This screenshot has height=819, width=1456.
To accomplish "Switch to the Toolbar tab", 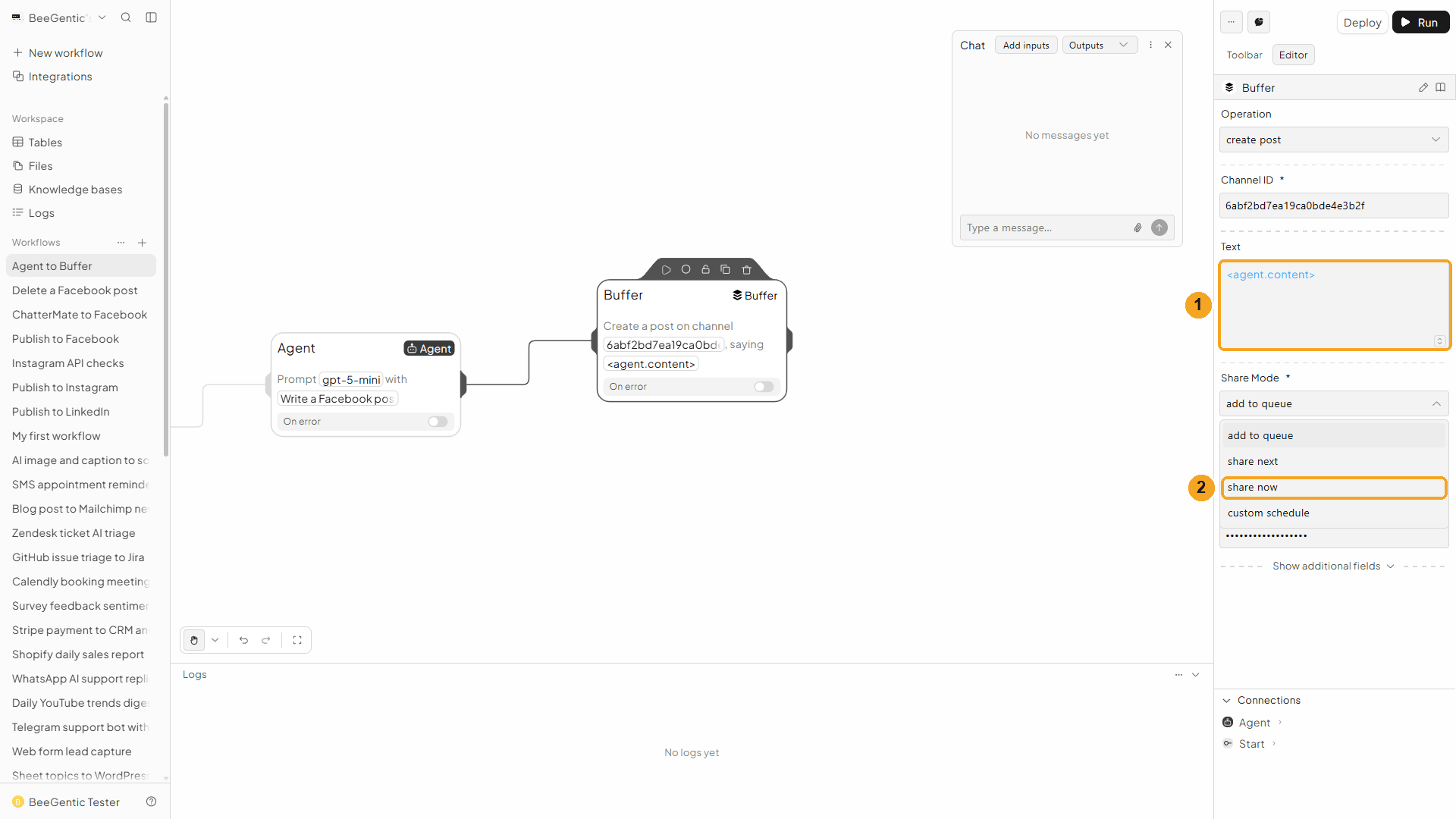I will (x=1244, y=55).
